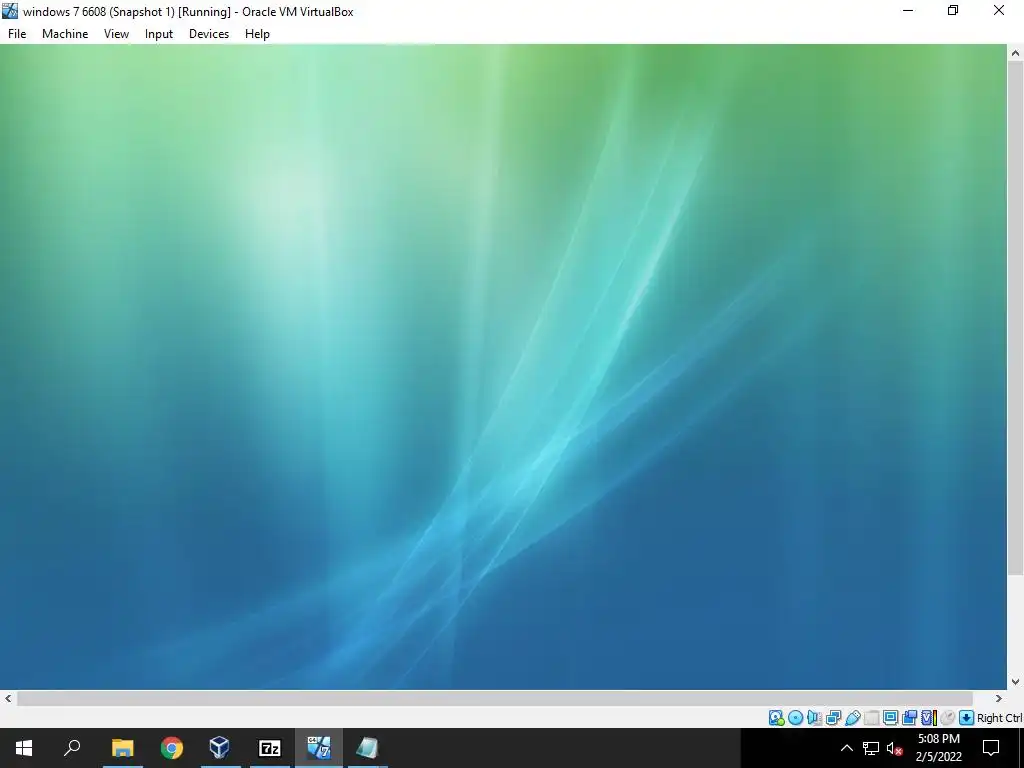The height and width of the screenshot is (768, 1024).
Task: Click the Right Ctrl host key label
Action: [x=1000, y=718]
